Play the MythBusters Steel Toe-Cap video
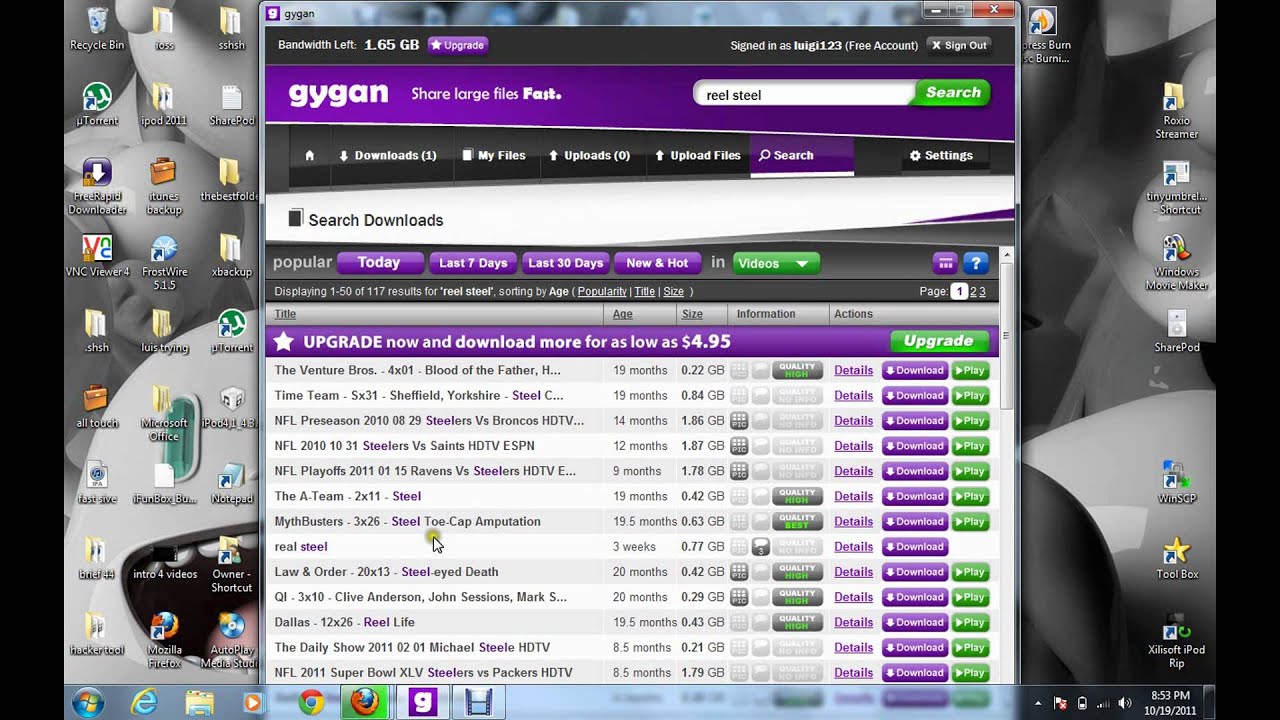 click(x=970, y=522)
